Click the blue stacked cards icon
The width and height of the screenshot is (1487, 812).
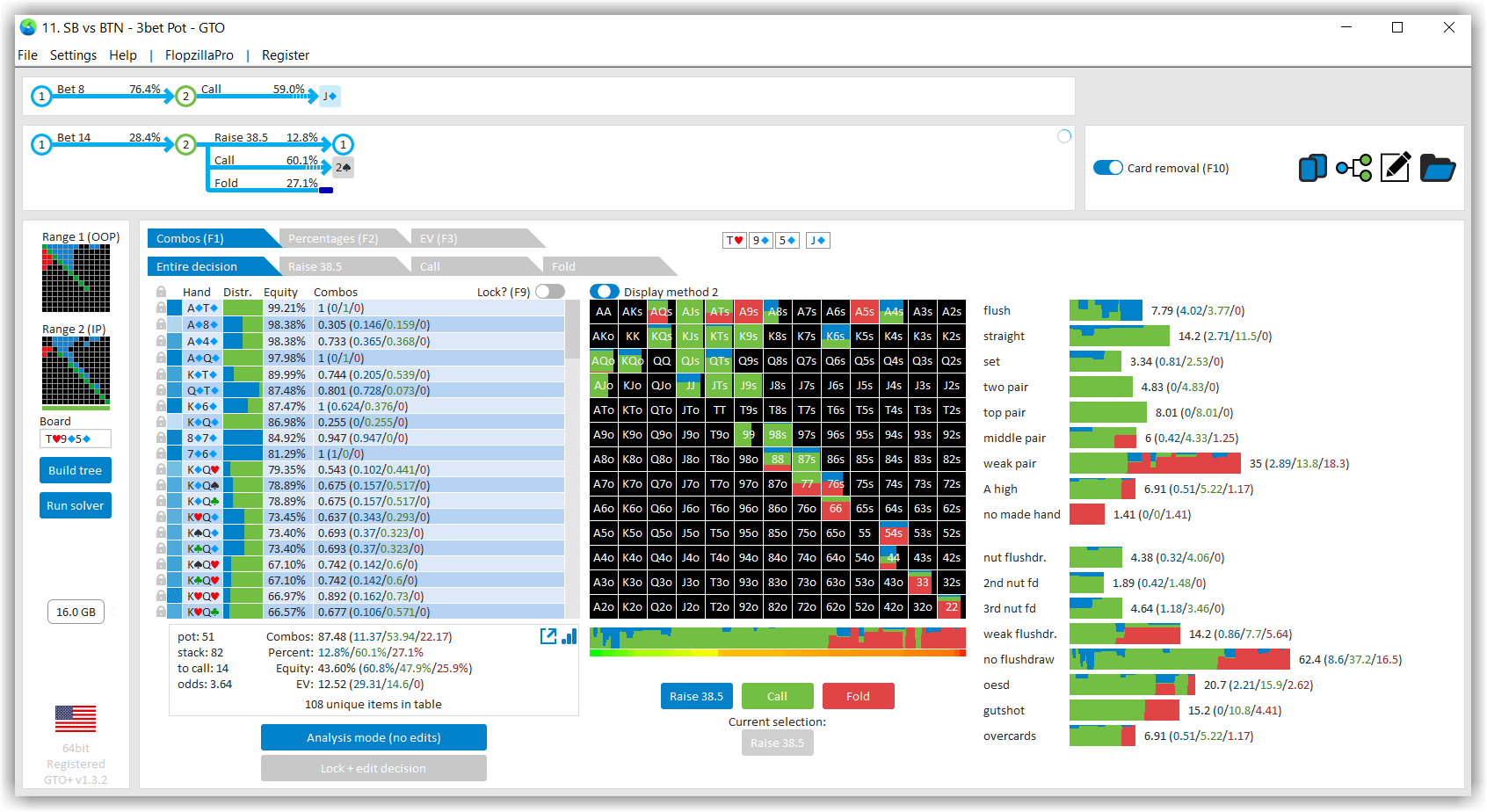(x=1312, y=167)
